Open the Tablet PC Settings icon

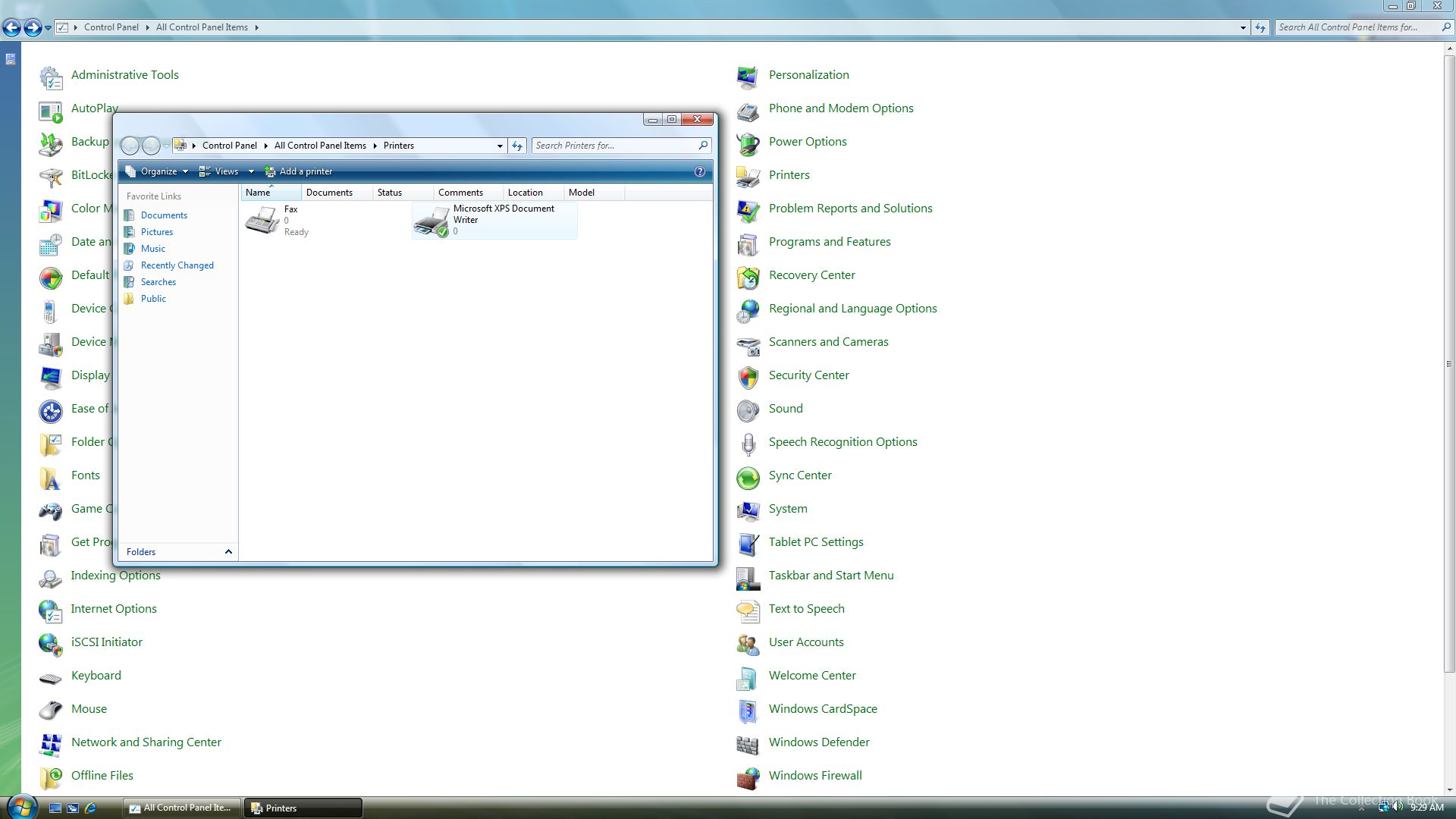tap(748, 543)
